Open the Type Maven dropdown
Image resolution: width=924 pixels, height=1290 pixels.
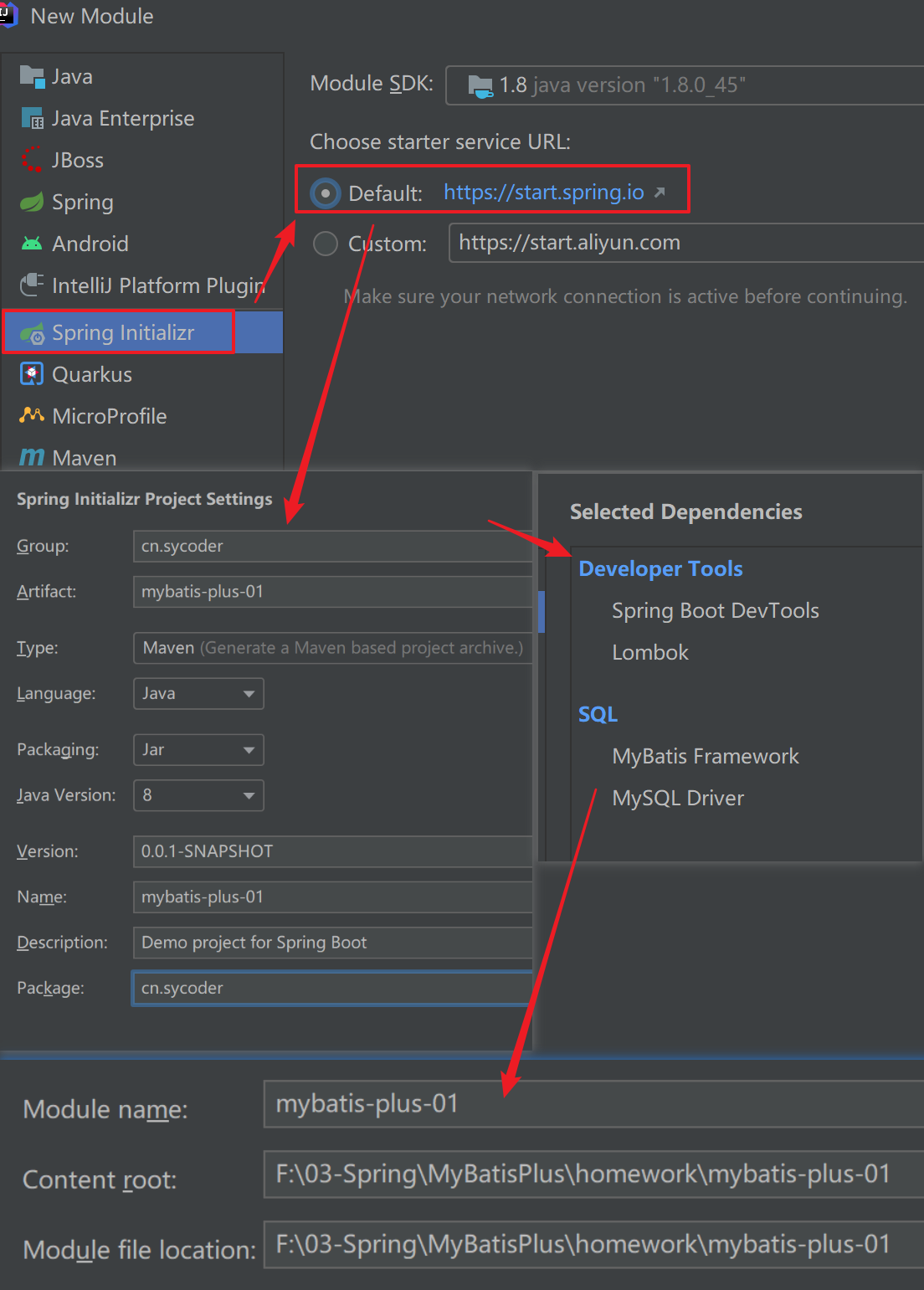point(333,648)
